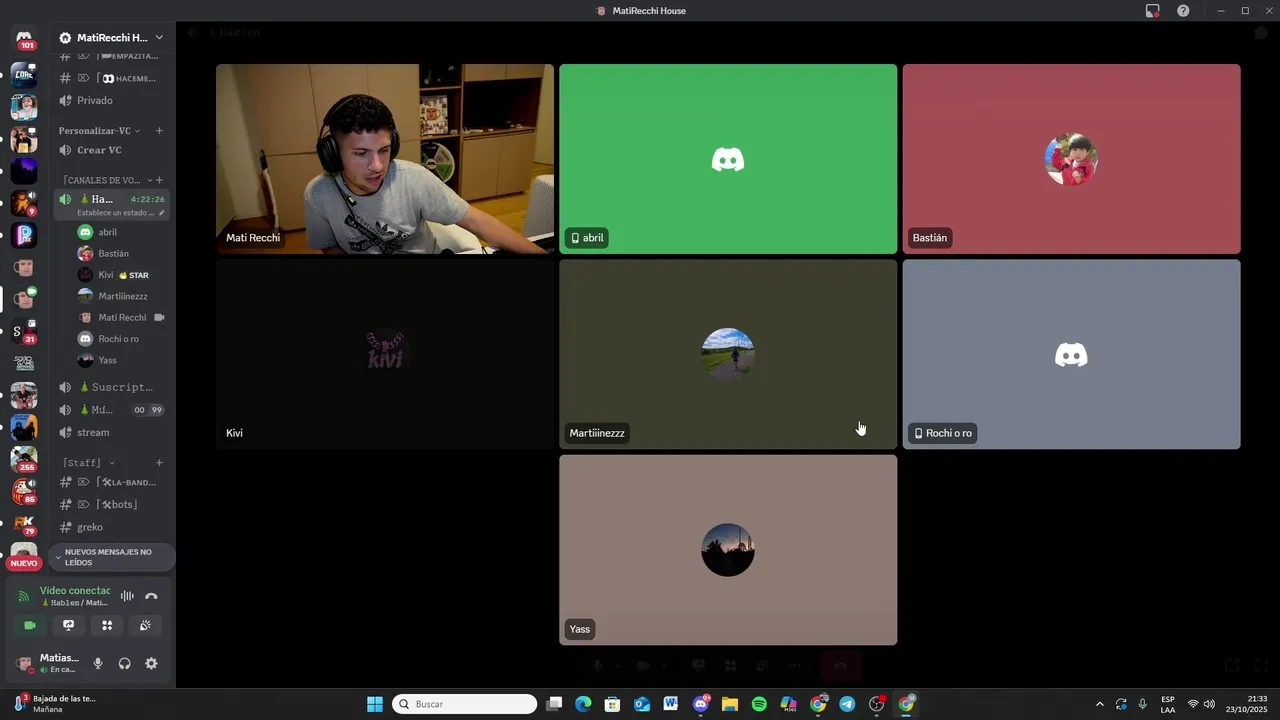Select Mati Recchi in voice member list
The height and width of the screenshot is (720, 1280).
coord(122,317)
